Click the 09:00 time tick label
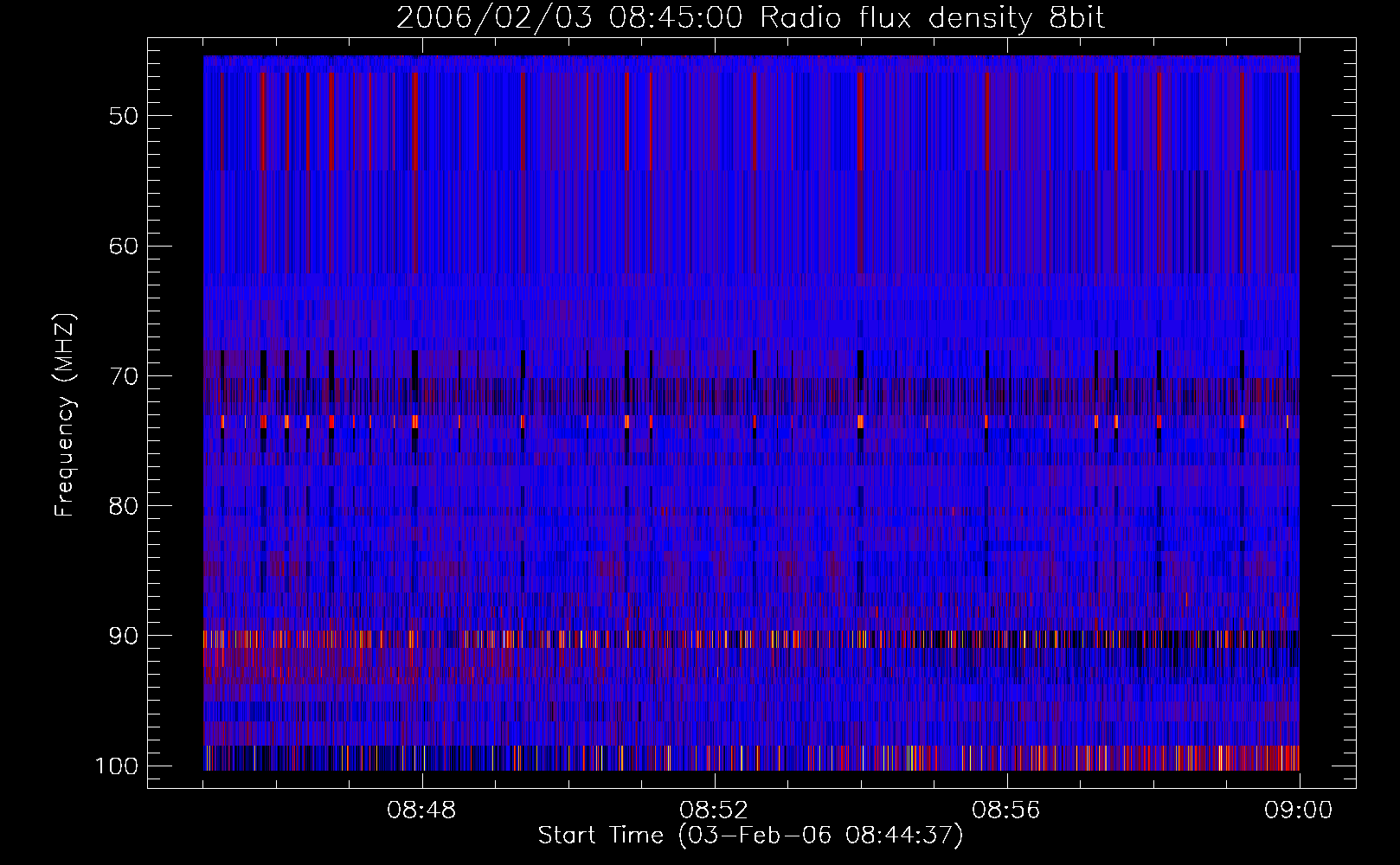The image size is (1400, 865). 1299,811
